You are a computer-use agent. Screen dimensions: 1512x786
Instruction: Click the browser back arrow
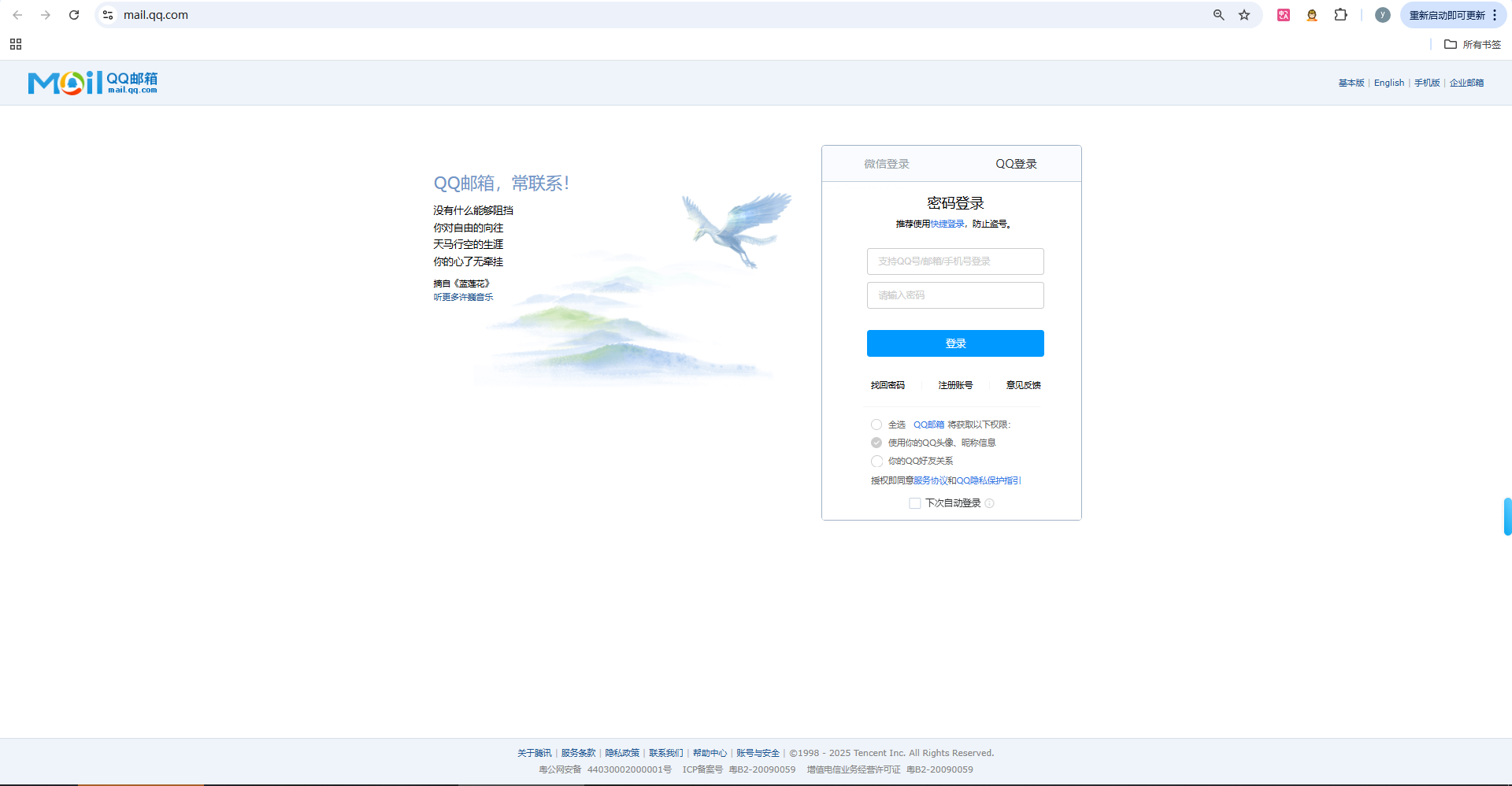17,15
